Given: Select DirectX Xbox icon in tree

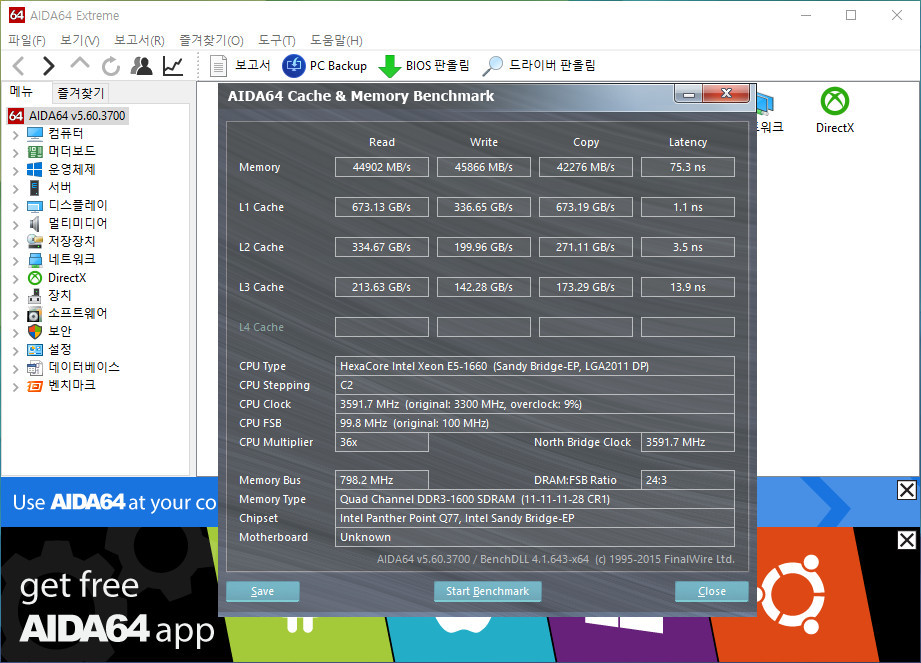Looking at the screenshot, I should [35, 278].
